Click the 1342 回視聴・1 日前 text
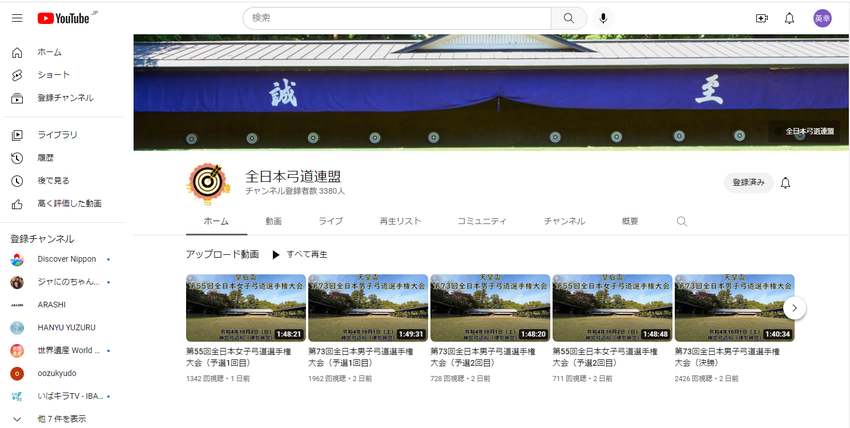 coord(218,379)
